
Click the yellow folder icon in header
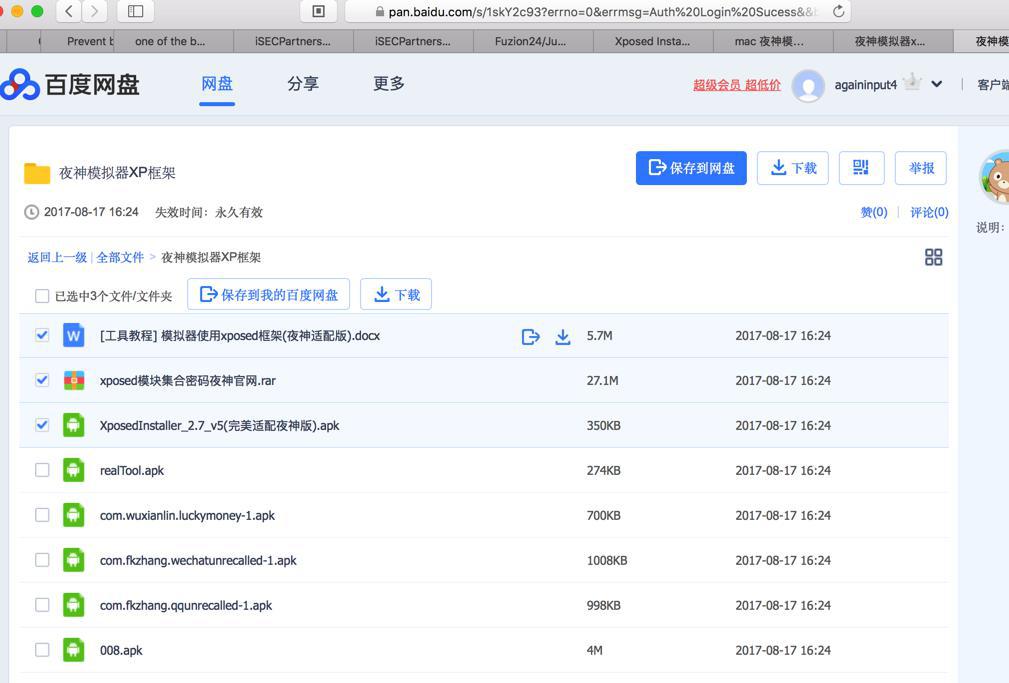coord(37,173)
